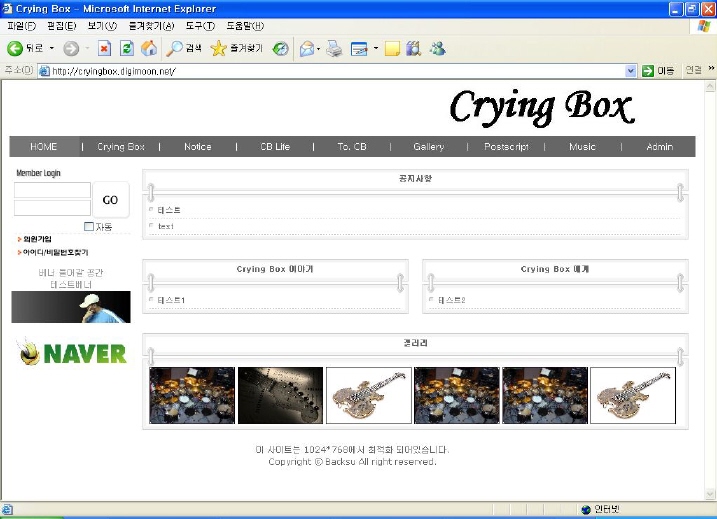Open the NAVER banner logo

[x=72, y=353]
